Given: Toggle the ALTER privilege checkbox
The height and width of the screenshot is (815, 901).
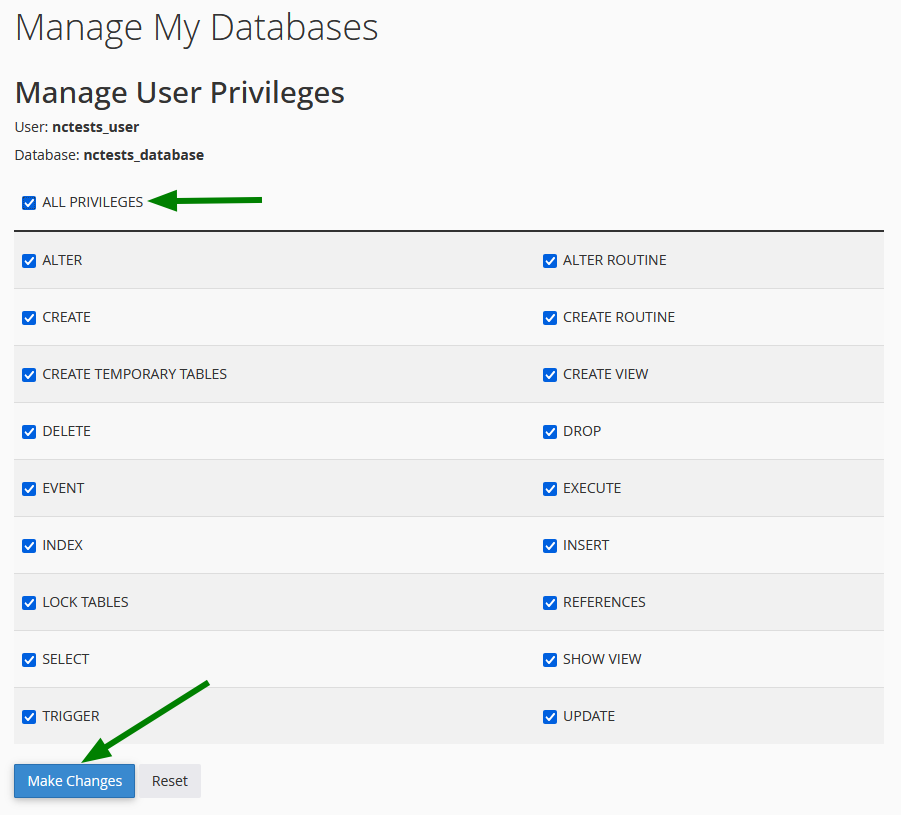Looking at the screenshot, I should (29, 260).
